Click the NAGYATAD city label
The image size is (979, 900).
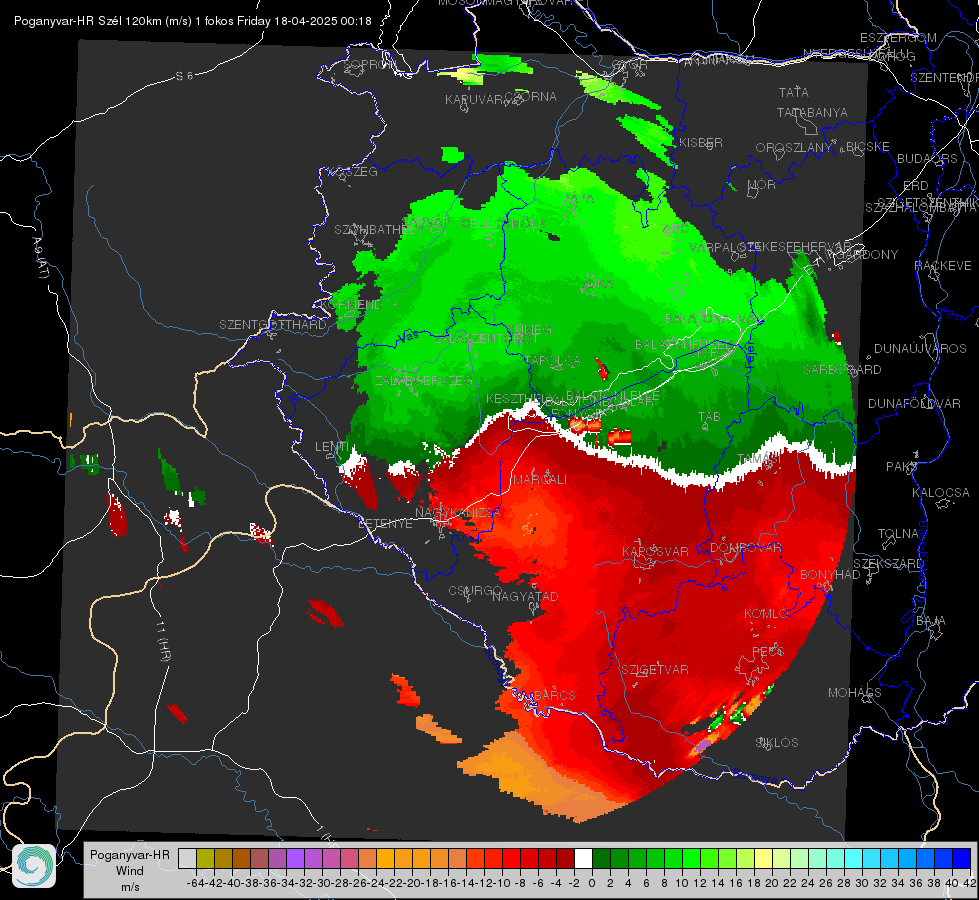[525, 597]
